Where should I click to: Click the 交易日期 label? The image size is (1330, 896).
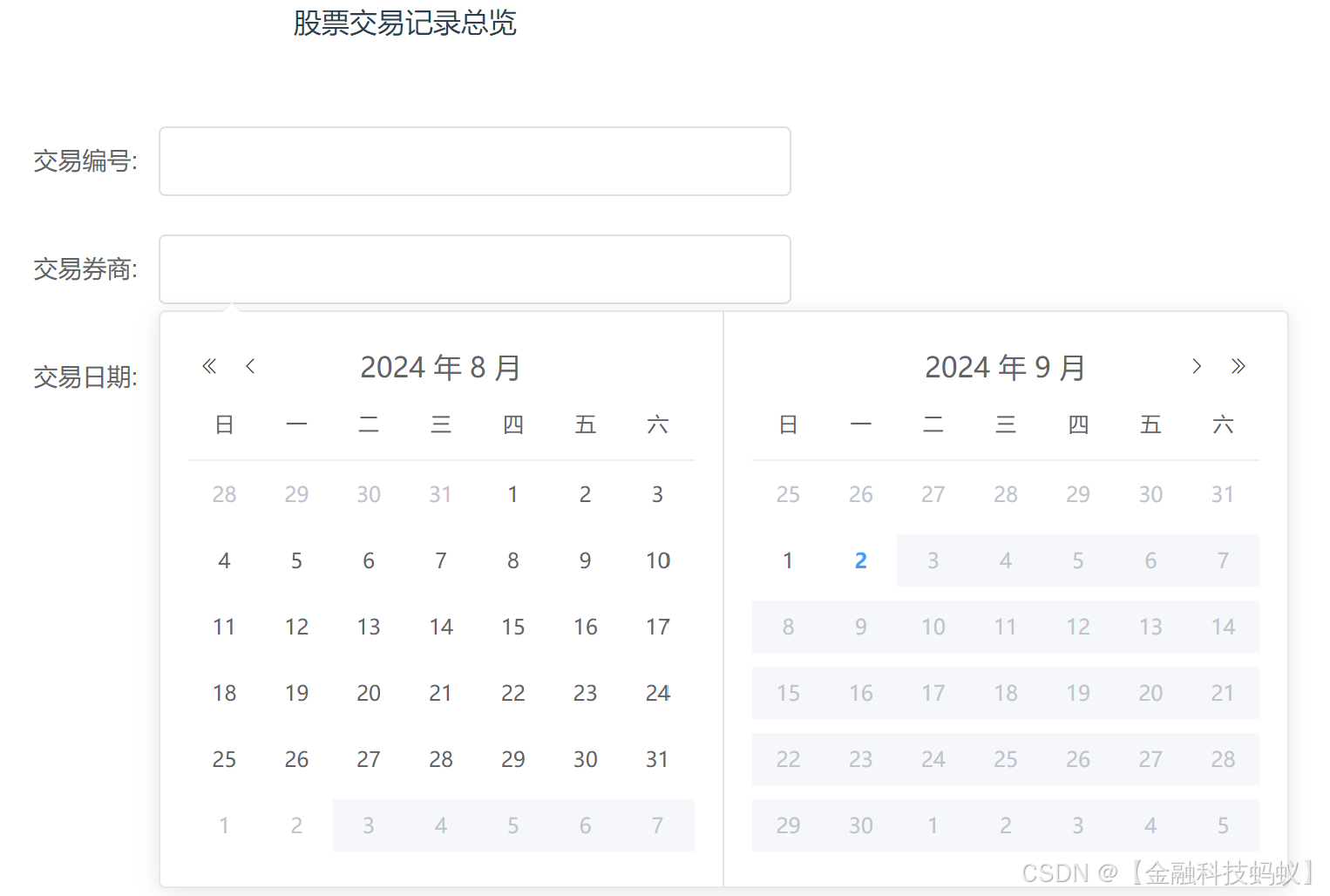(x=85, y=377)
